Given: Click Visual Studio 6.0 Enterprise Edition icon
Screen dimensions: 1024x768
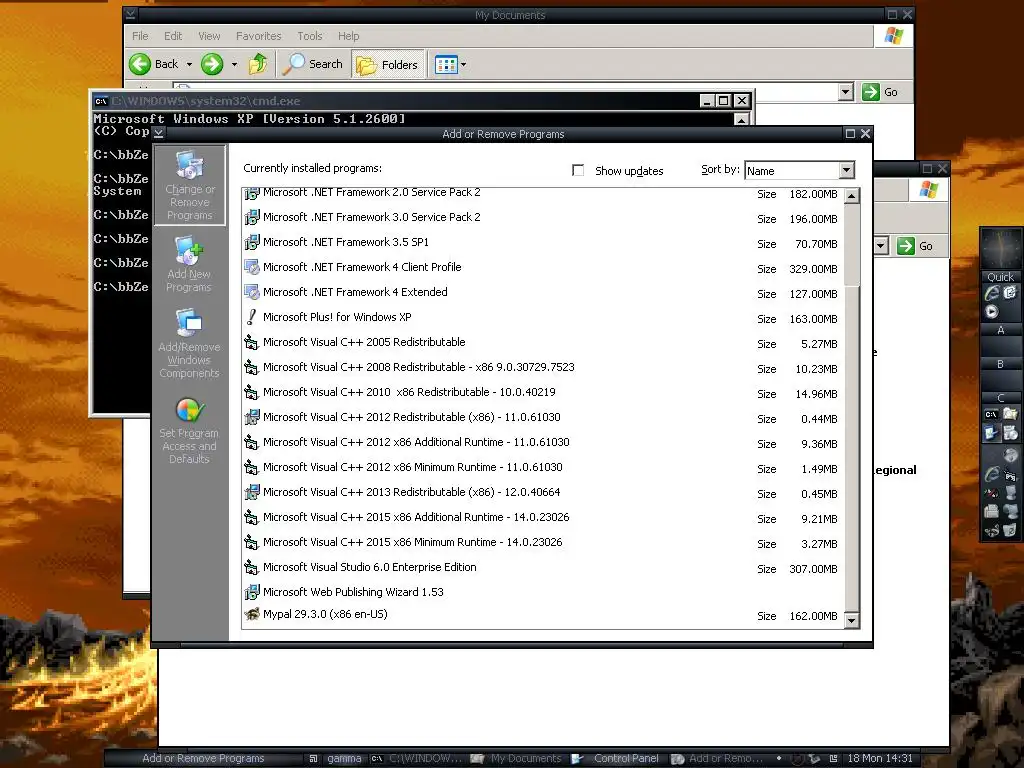Looking at the screenshot, I should pos(251,568).
